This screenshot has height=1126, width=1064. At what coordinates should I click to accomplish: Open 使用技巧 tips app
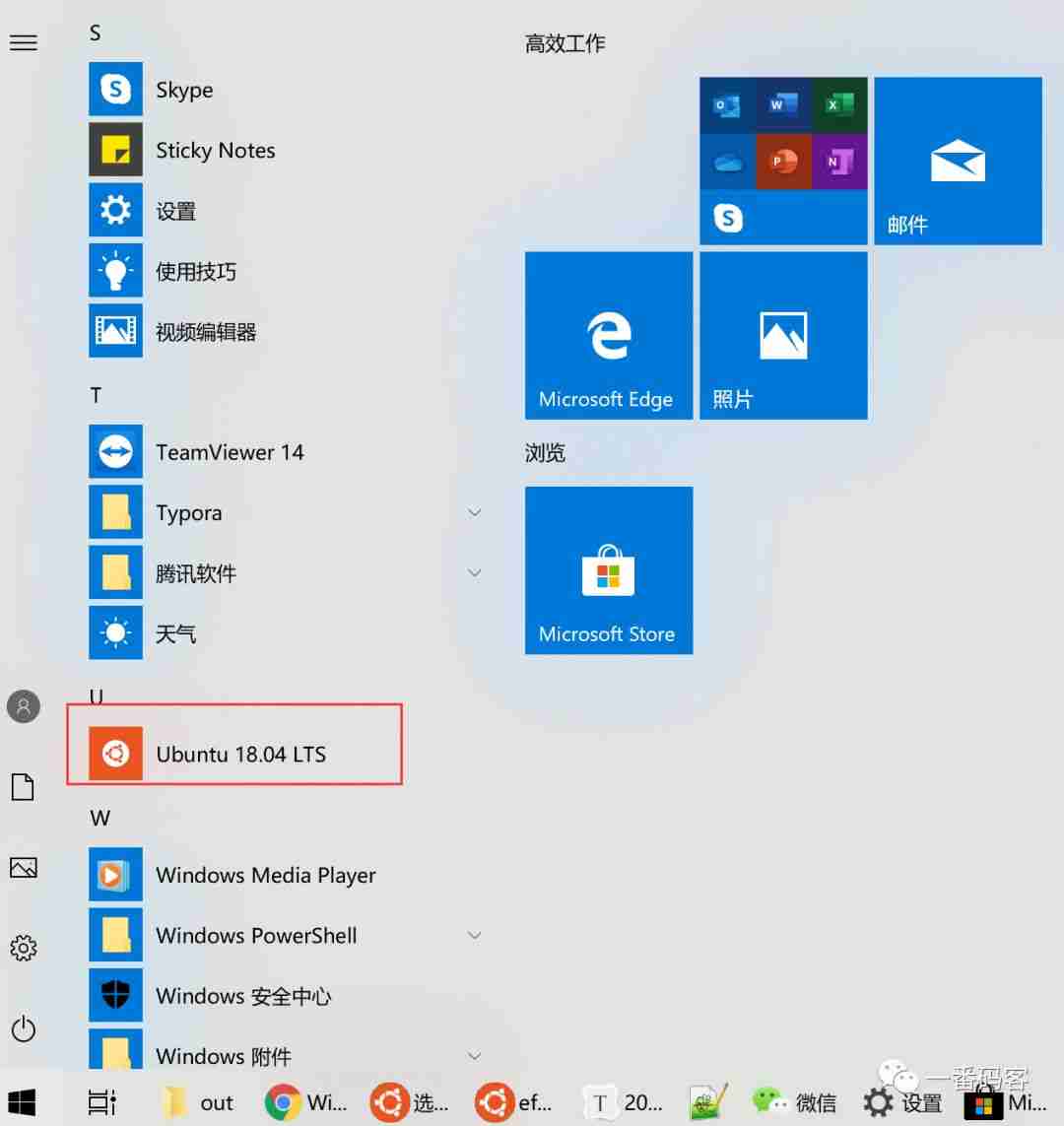195,271
